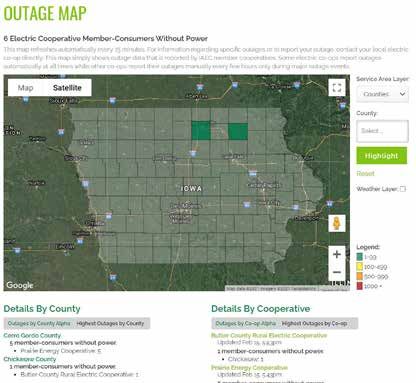Toggle fullscreen map view icon
This screenshot has height=383, width=416.
click(x=337, y=88)
